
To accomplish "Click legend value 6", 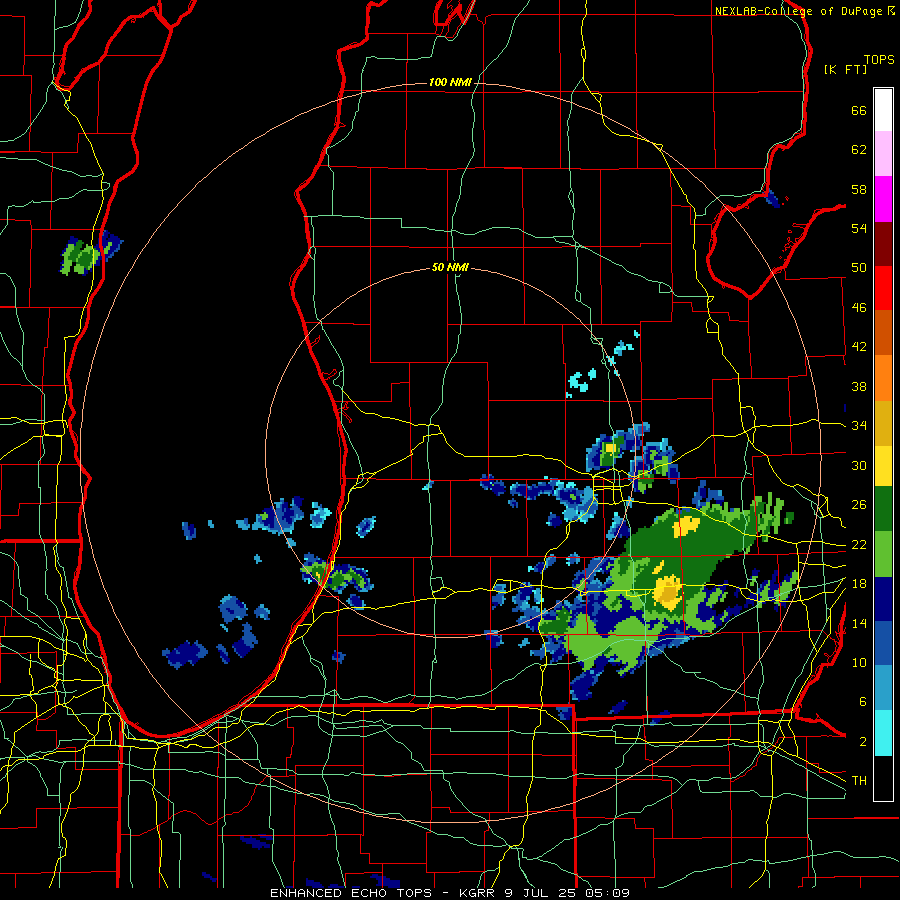I will [862, 701].
